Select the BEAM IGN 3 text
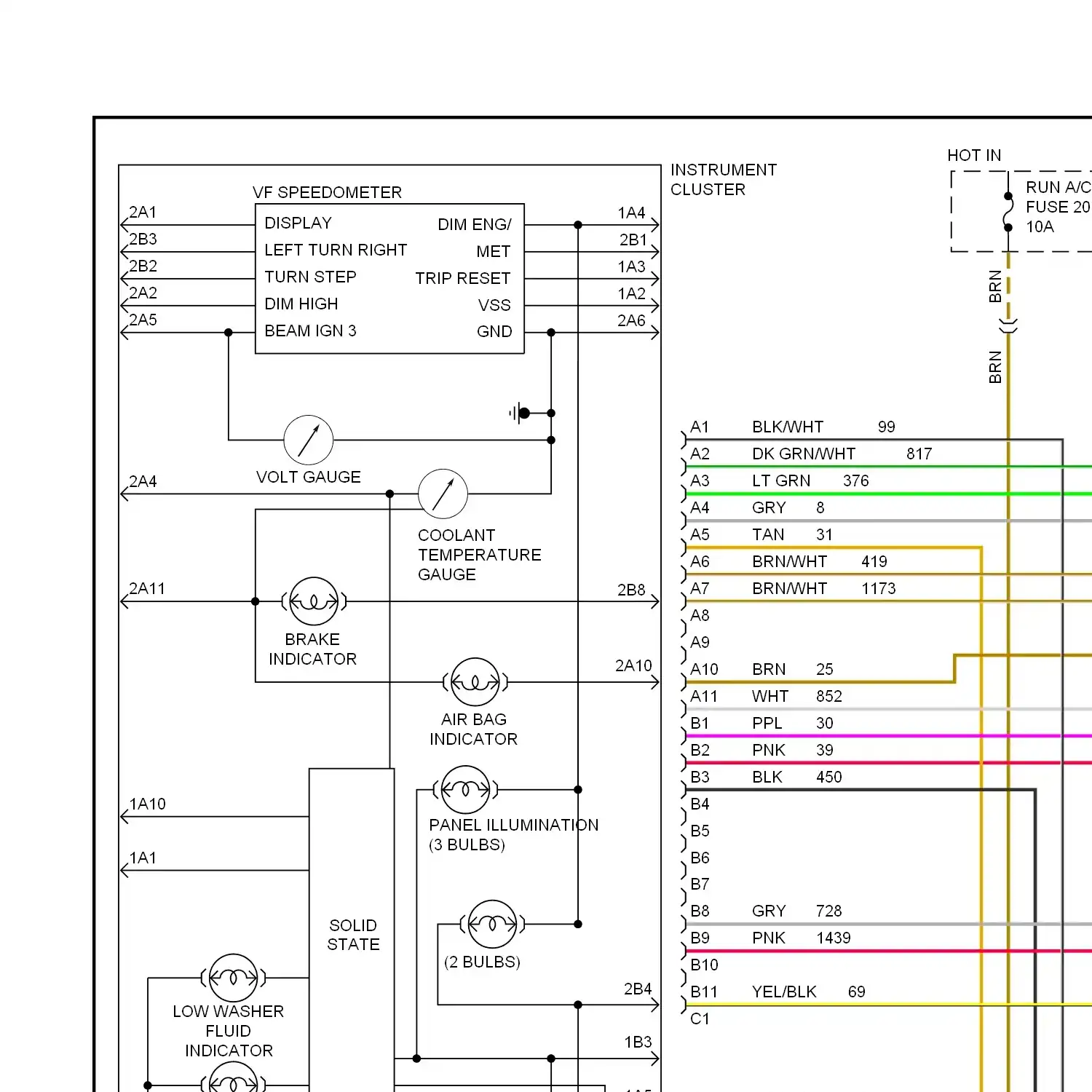The image size is (1092, 1092). pos(311,331)
